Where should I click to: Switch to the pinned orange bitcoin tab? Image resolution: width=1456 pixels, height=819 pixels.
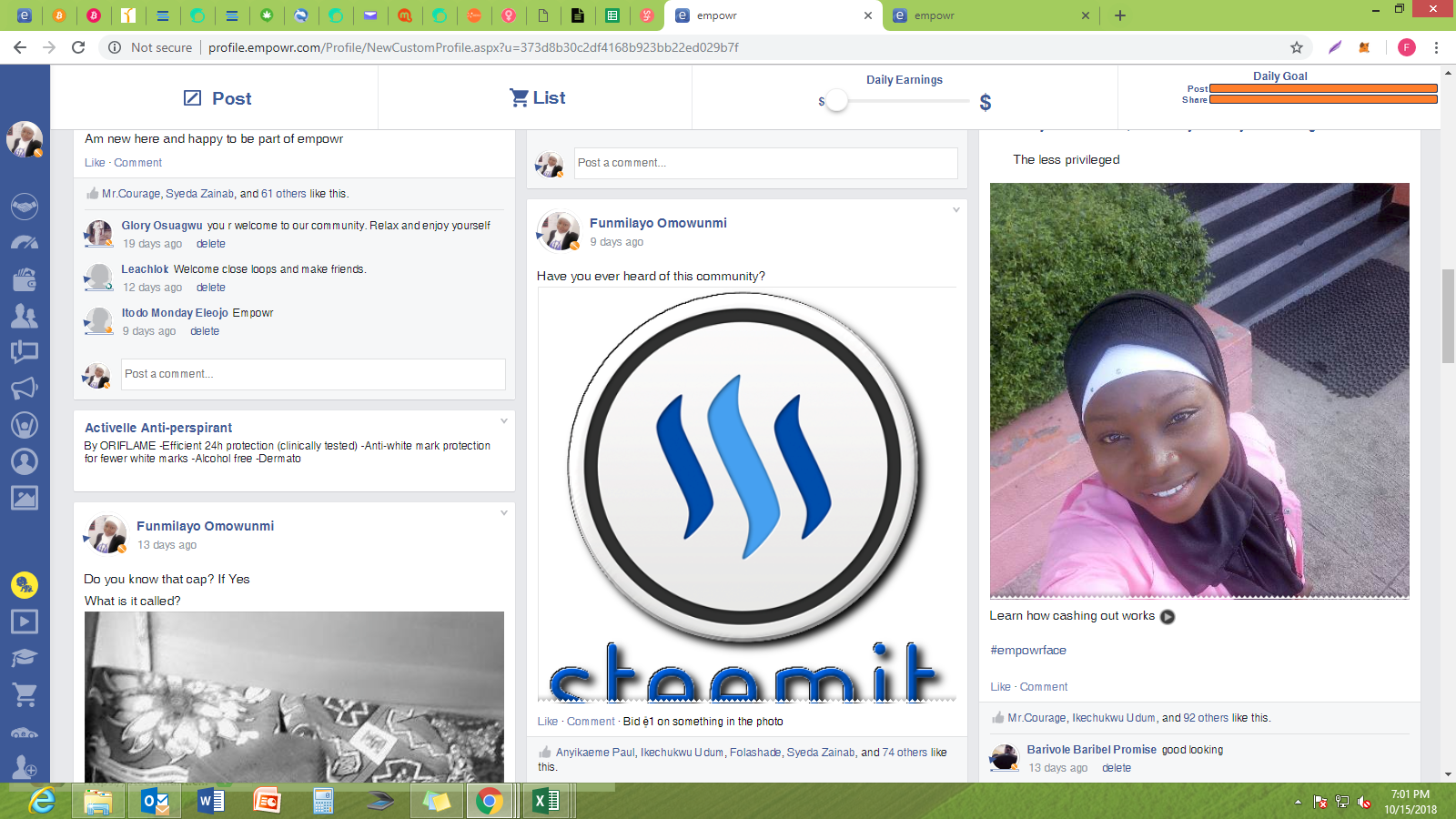point(59,15)
